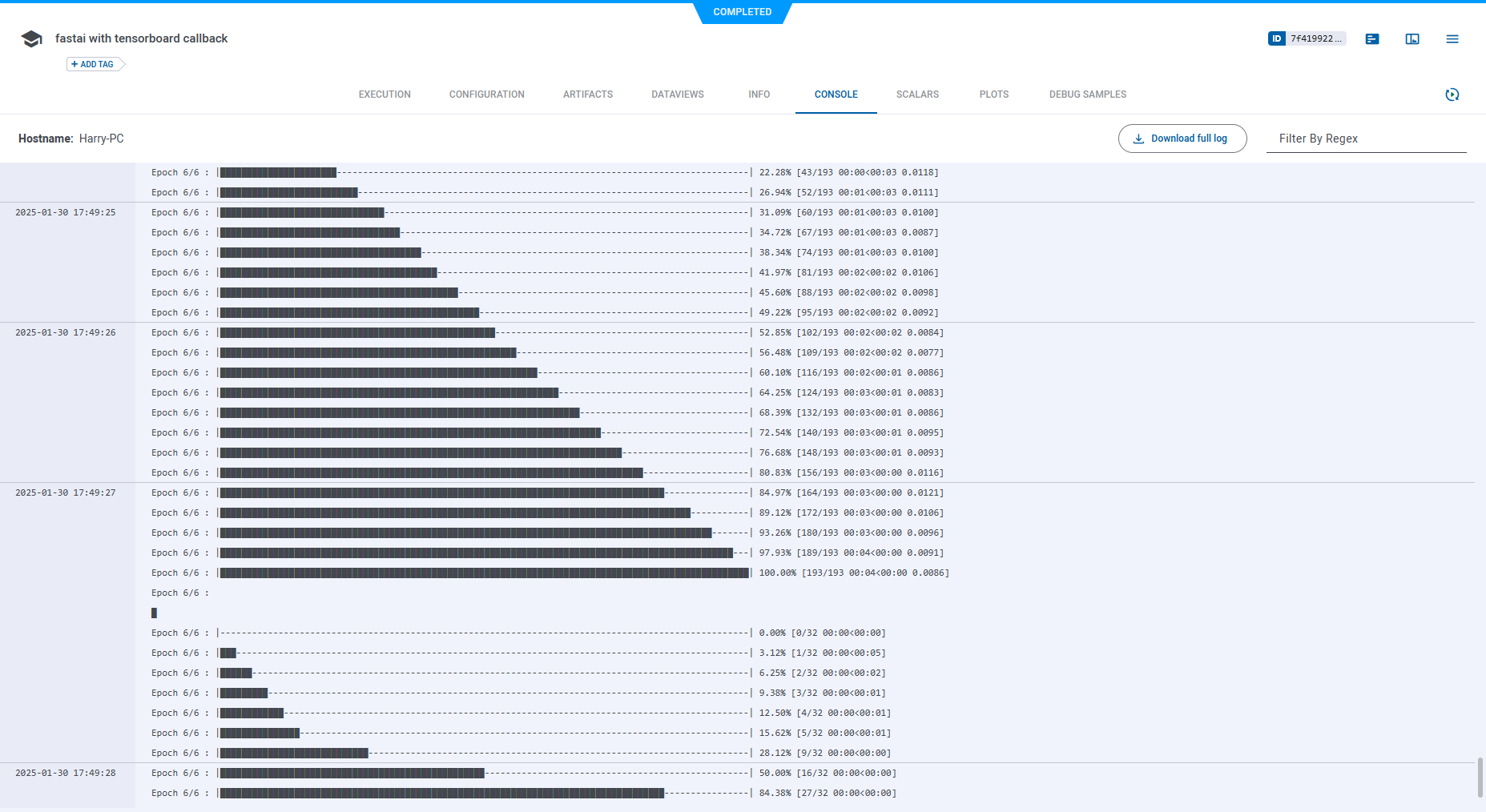Download the full log
This screenshot has width=1486, height=812.
(x=1182, y=139)
